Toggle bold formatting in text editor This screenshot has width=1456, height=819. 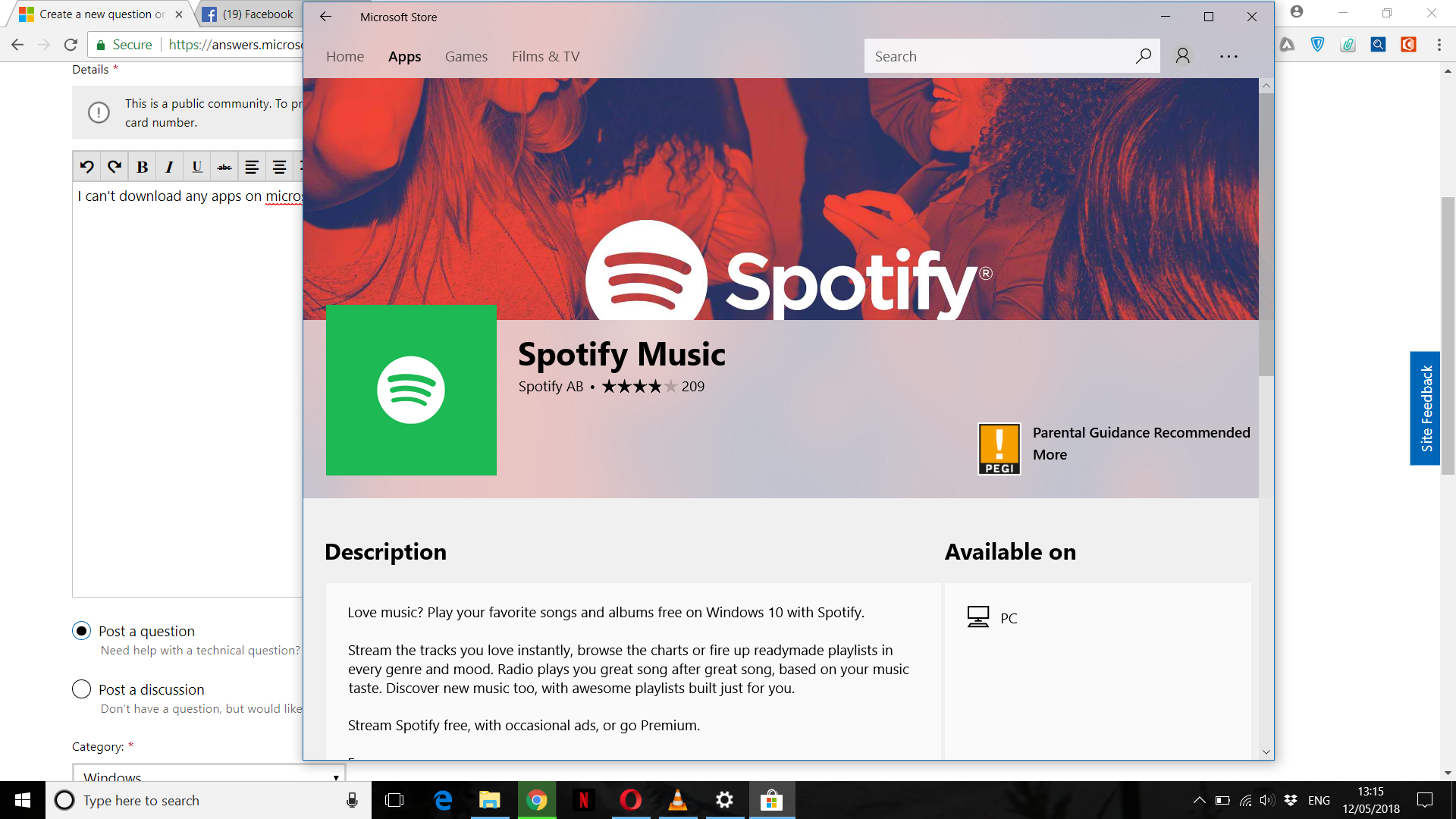[x=142, y=165]
